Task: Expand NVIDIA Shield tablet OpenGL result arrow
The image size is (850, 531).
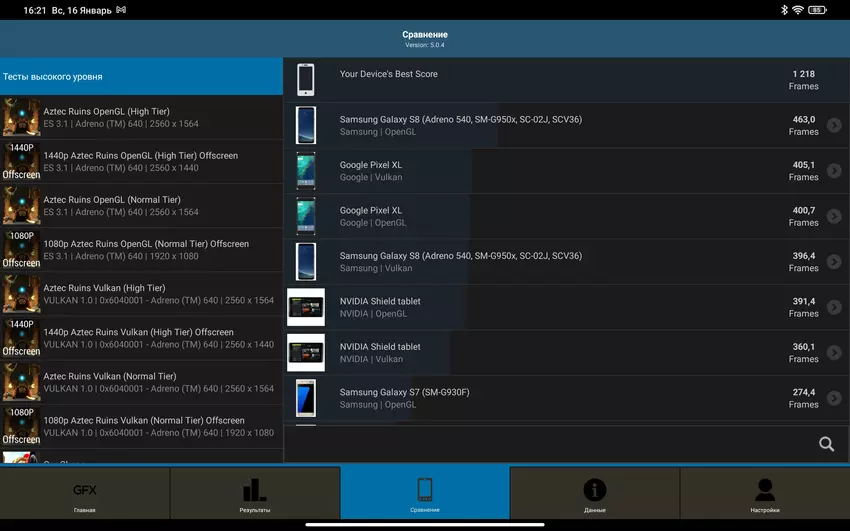Action: tap(834, 307)
